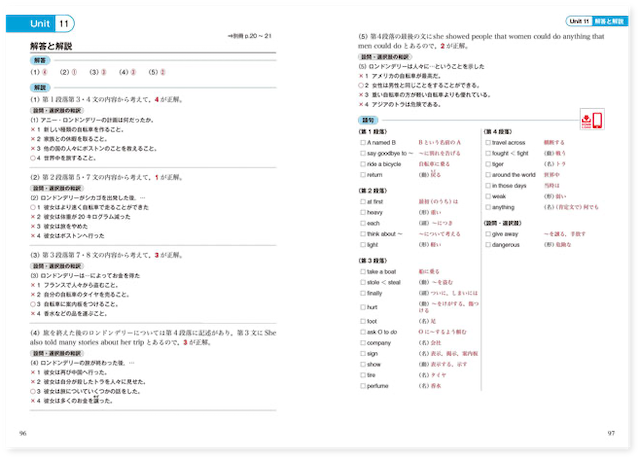
Task: Select the answer entry "(3)" in the answer row
Action: coord(98,72)
